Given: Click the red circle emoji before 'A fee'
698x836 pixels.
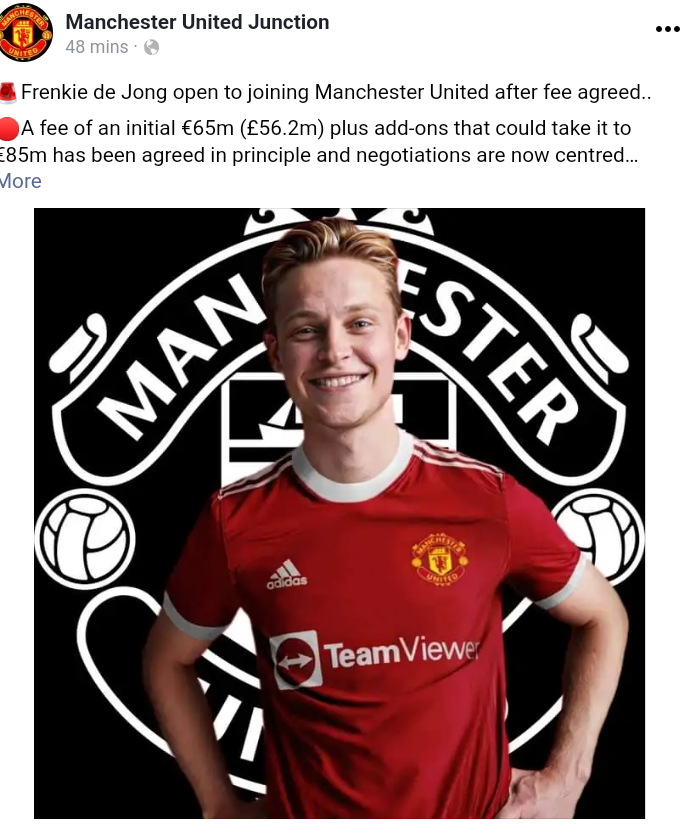Looking at the screenshot, I should pos(9,128).
